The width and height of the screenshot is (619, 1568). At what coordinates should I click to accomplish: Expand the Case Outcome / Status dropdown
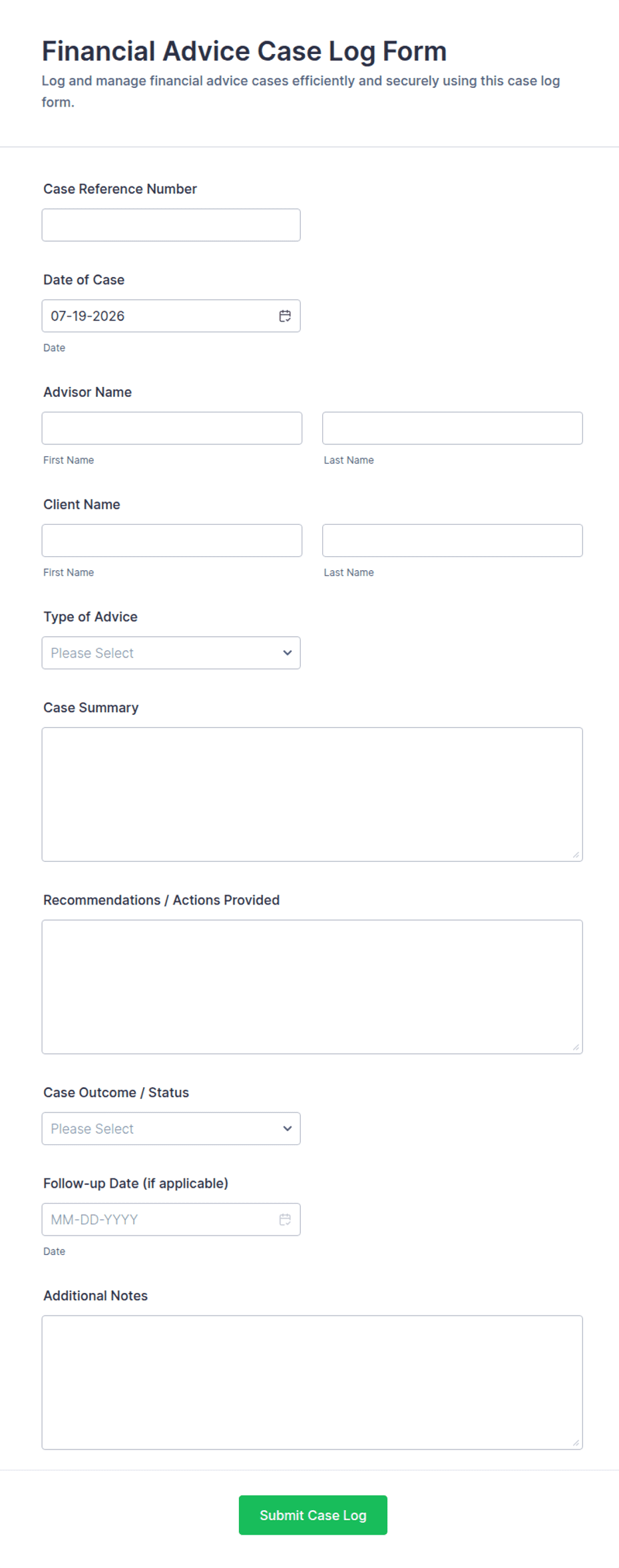tap(171, 1128)
